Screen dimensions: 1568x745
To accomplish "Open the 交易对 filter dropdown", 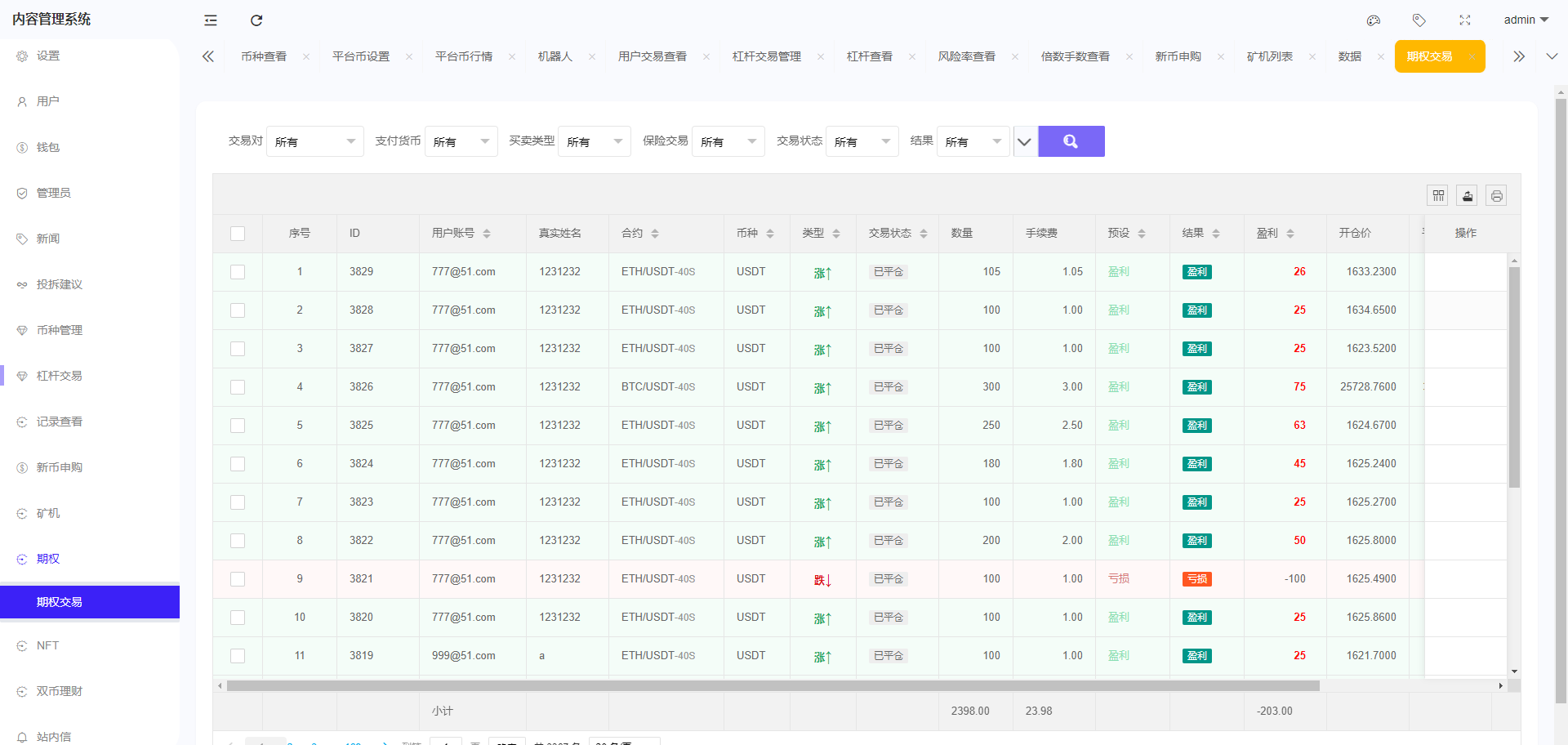I will [315, 141].
